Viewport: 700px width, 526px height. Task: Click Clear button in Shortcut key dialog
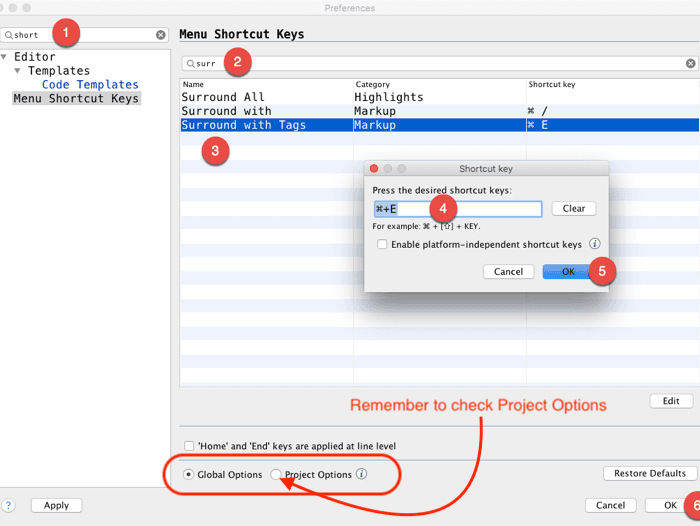click(x=573, y=209)
